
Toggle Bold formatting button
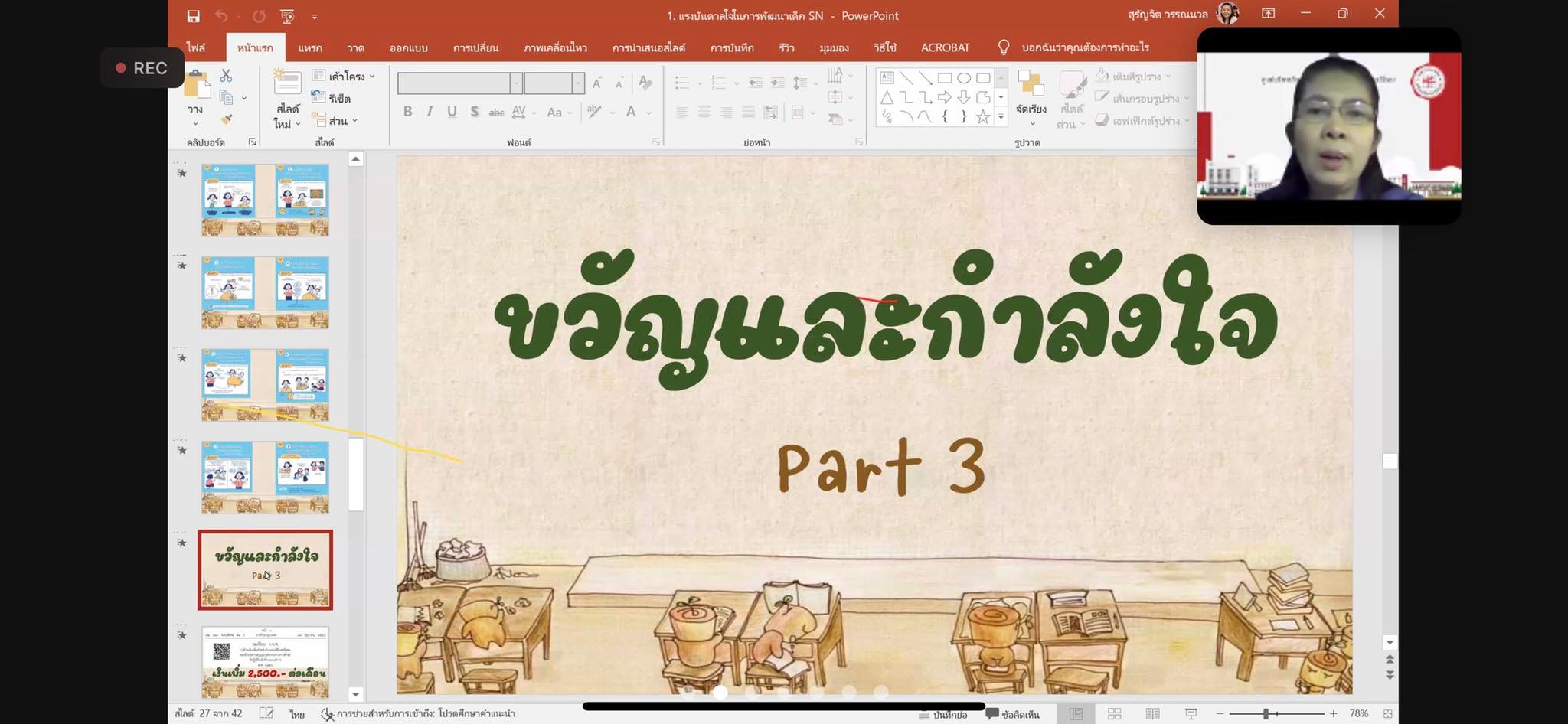pyautogui.click(x=408, y=112)
